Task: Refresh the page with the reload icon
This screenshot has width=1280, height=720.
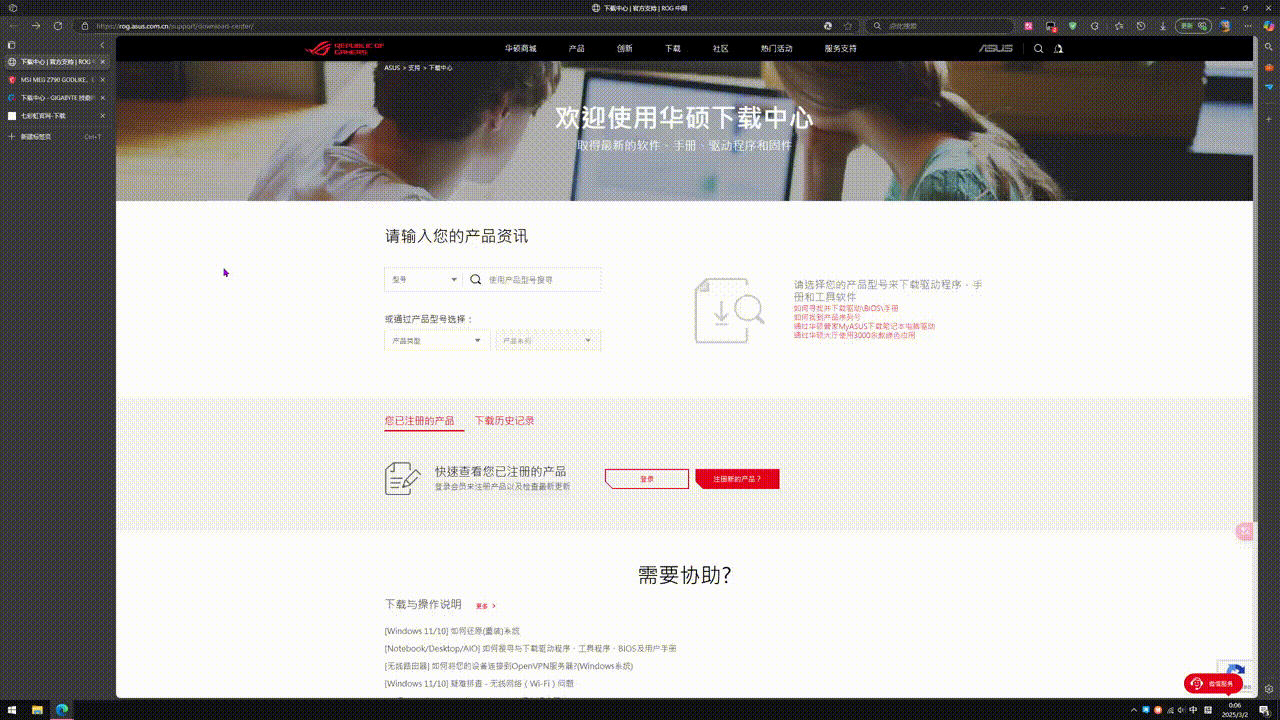Action: [x=57, y=26]
